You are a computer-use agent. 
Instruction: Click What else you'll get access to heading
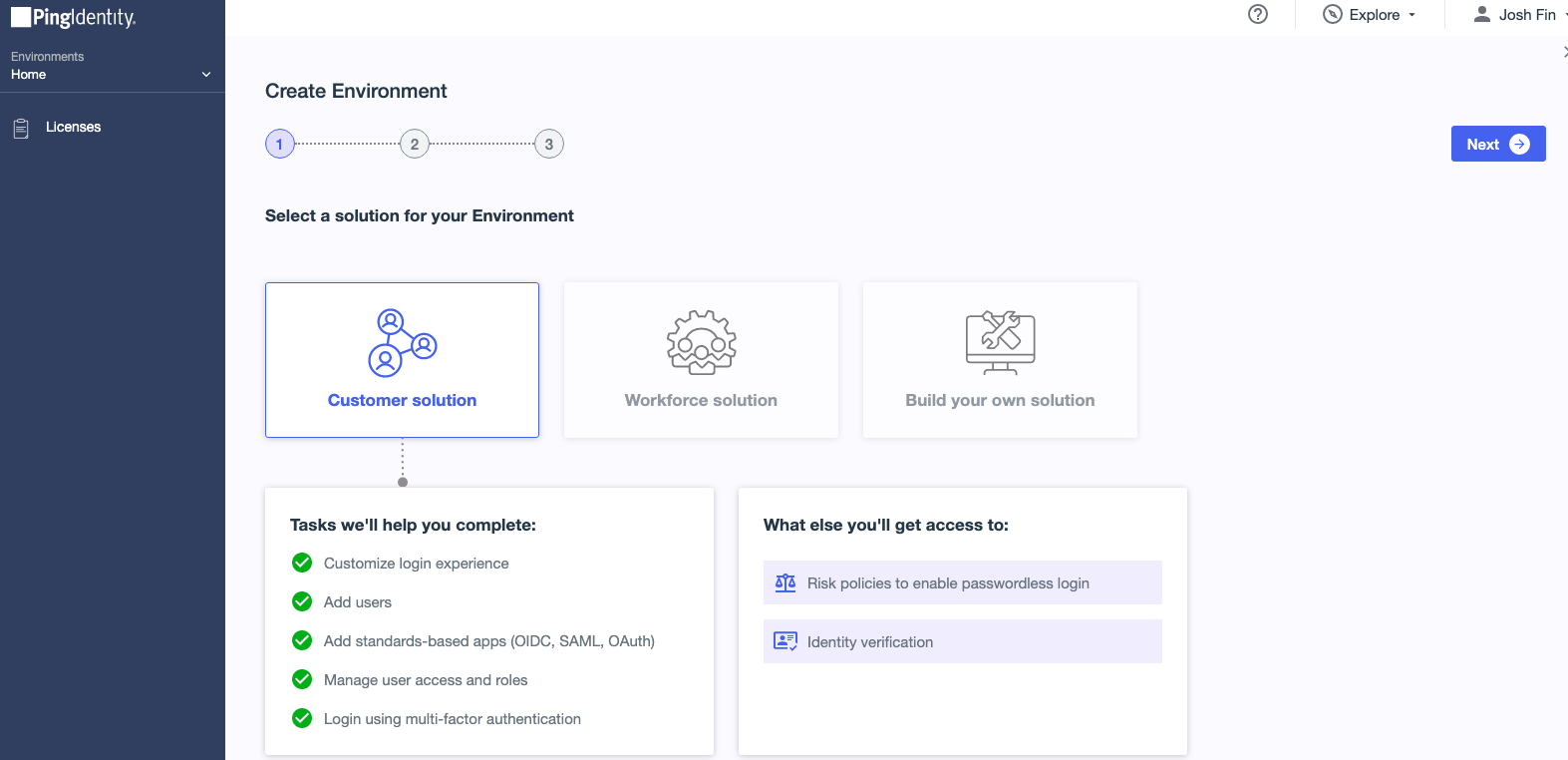[x=886, y=525]
